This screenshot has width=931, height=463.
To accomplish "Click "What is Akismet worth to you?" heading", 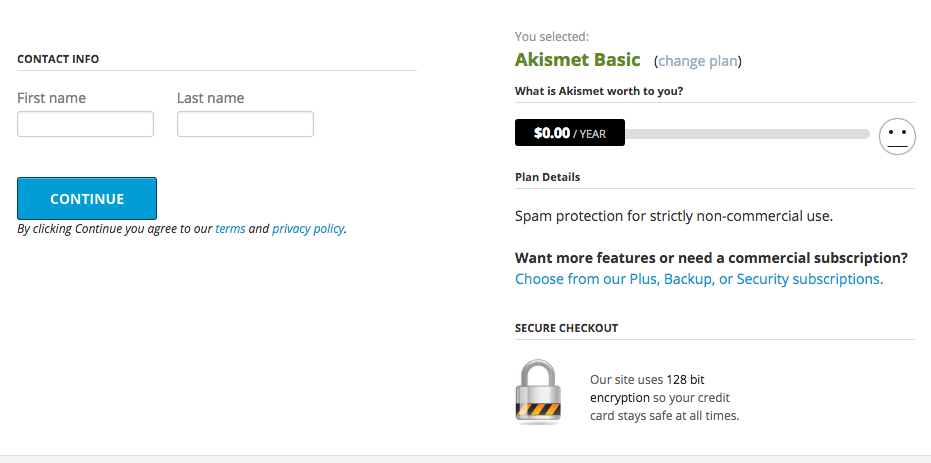I will (599, 91).
